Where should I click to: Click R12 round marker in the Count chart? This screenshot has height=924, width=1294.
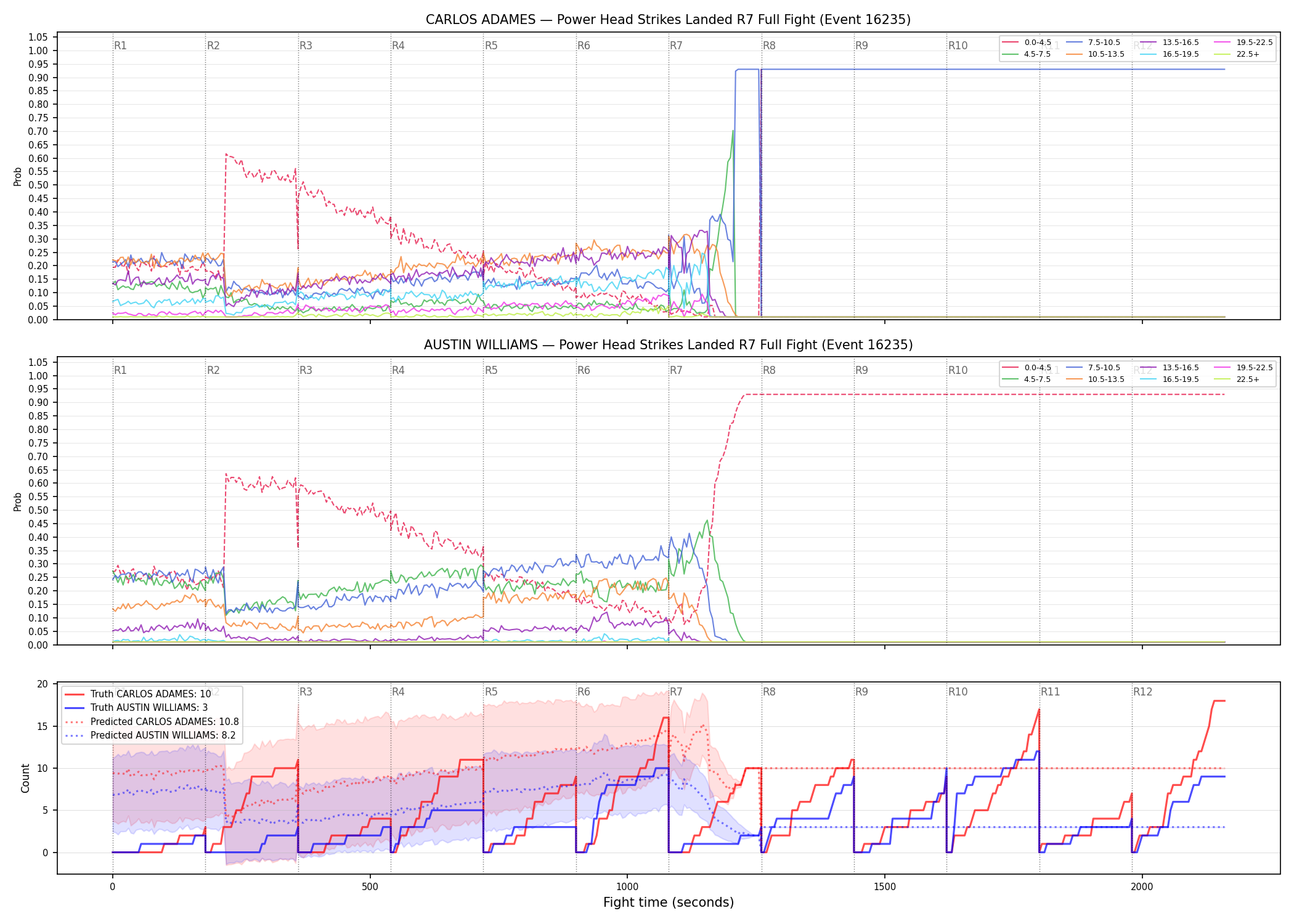click(x=1142, y=692)
